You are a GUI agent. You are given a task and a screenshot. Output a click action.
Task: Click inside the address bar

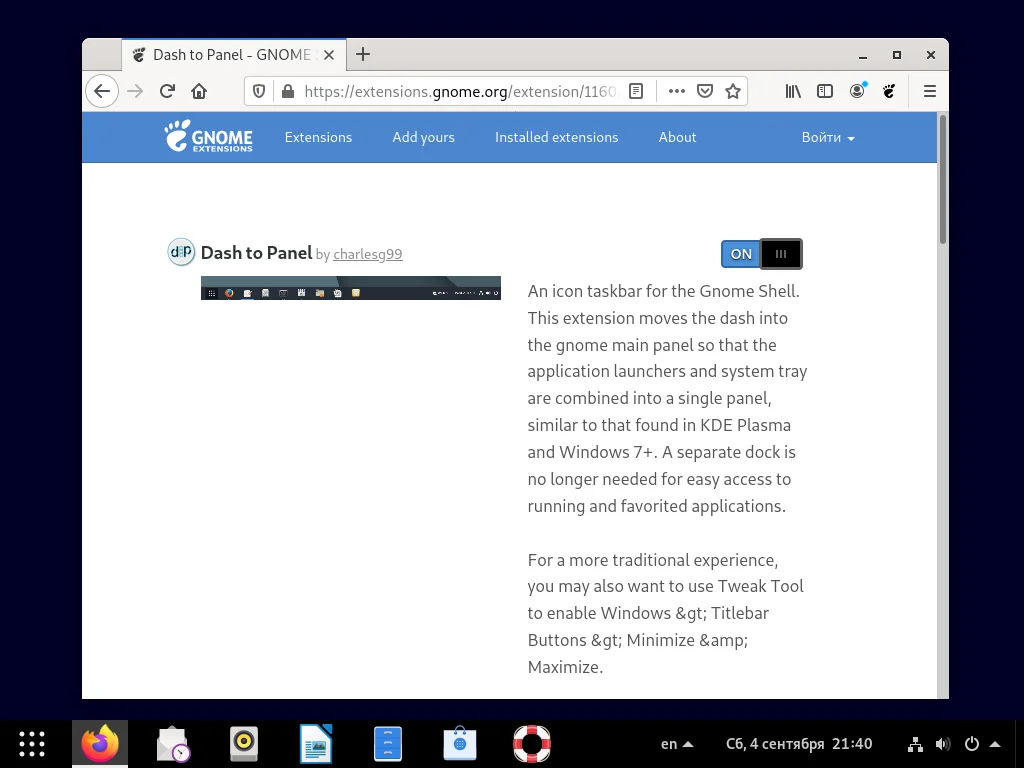coord(450,91)
